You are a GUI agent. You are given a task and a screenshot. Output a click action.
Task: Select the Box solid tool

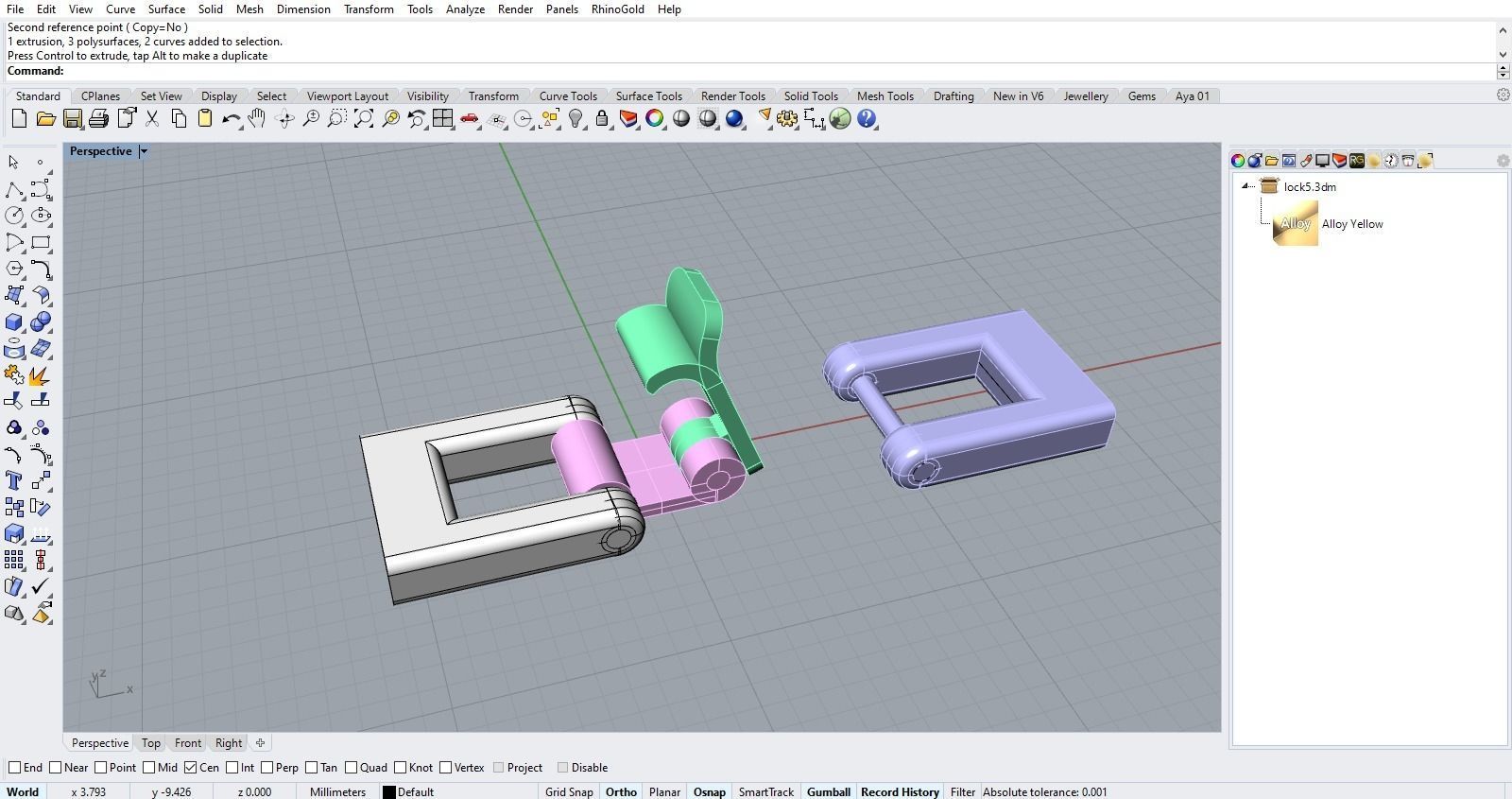click(14, 321)
